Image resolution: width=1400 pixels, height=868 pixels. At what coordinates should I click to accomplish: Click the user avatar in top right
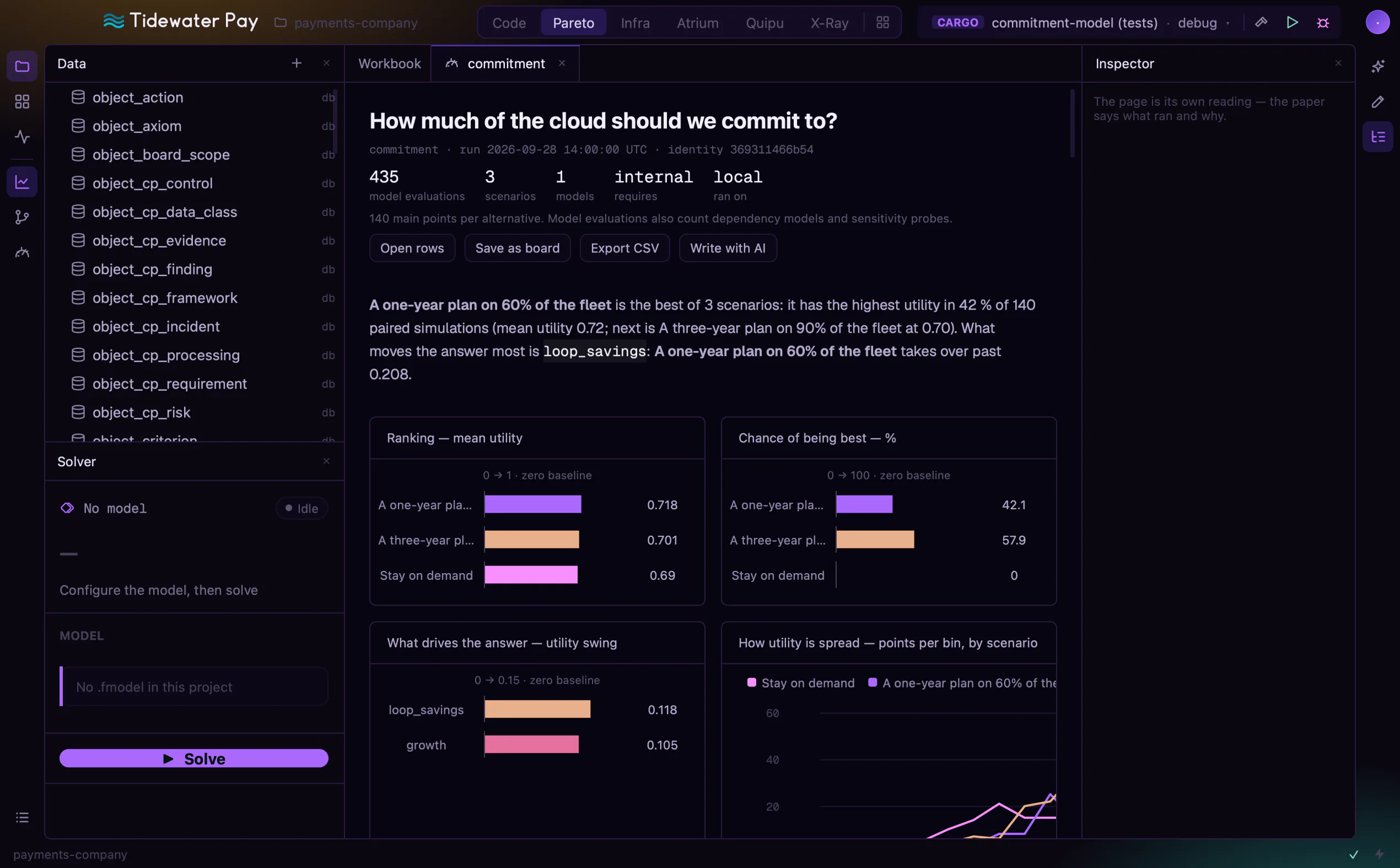point(1377,23)
